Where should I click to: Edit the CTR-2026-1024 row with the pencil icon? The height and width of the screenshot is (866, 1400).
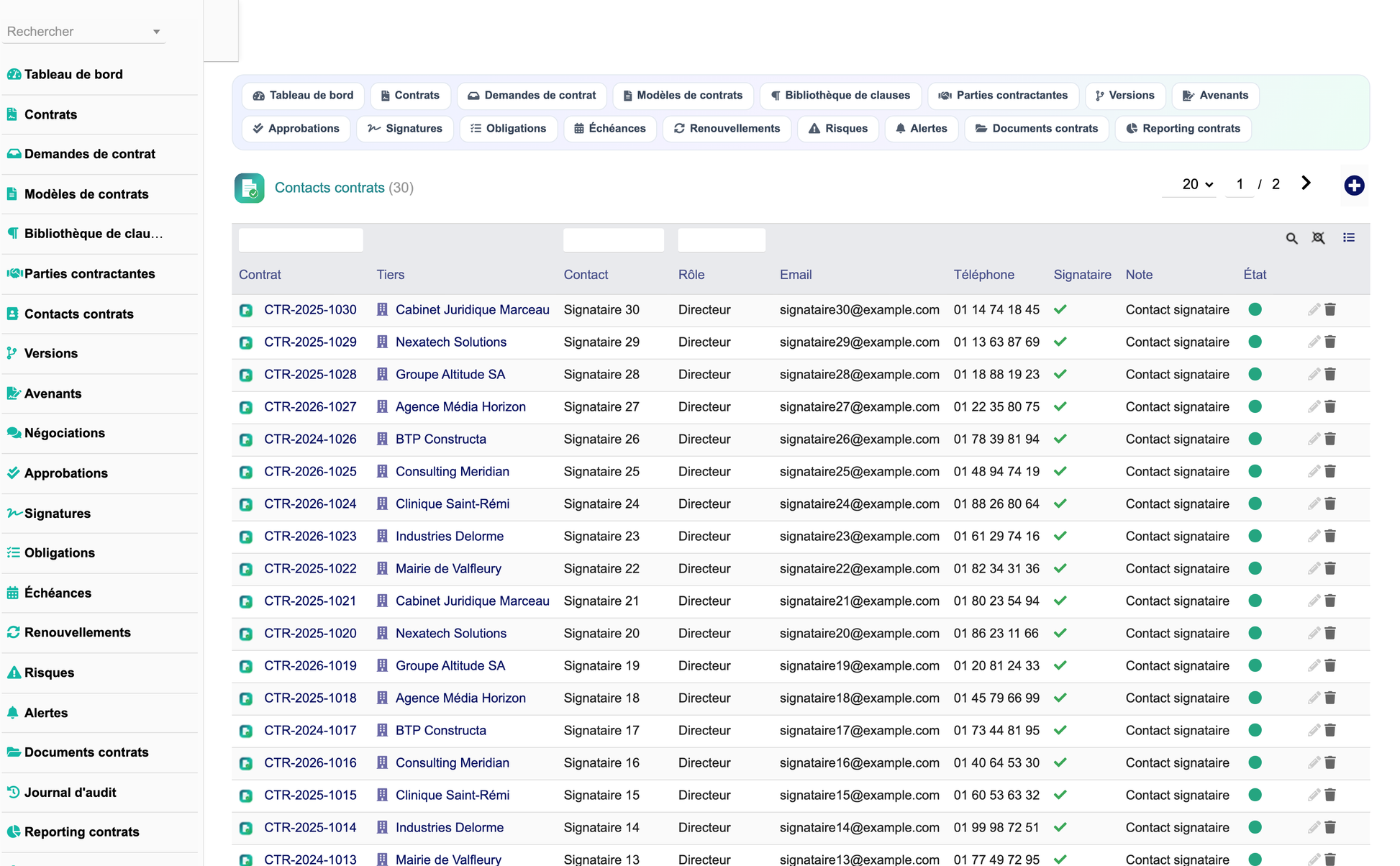coord(1314,503)
